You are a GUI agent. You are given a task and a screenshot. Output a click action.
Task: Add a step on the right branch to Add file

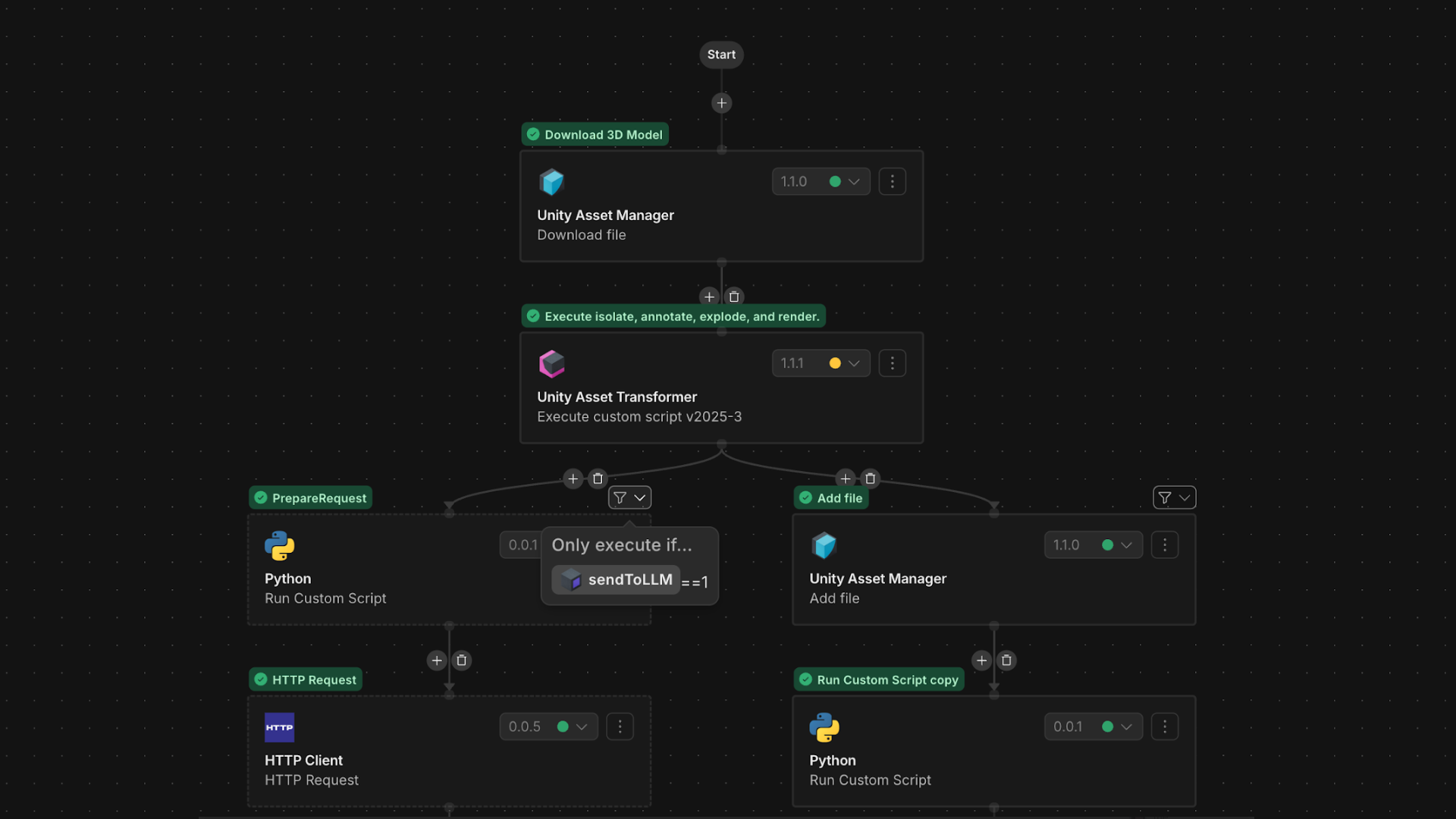click(x=846, y=479)
